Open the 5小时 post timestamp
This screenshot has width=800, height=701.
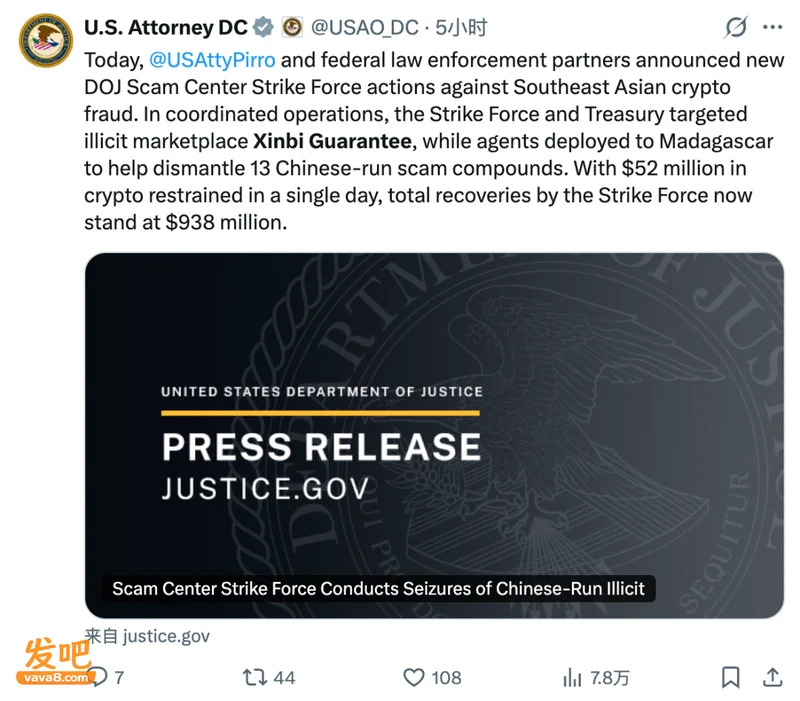[461, 28]
